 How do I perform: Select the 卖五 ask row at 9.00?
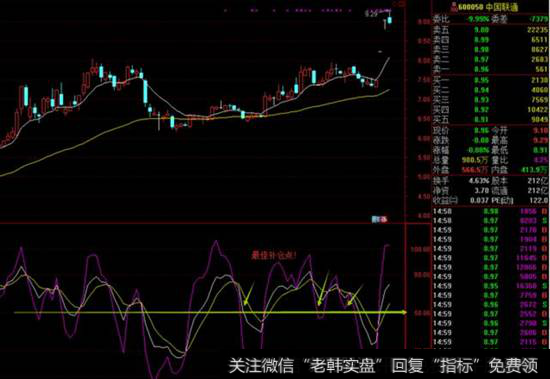(x=490, y=30)
